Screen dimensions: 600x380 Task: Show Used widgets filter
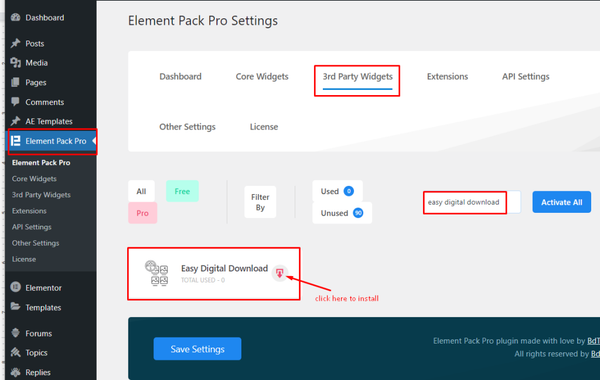coord(337,191)
